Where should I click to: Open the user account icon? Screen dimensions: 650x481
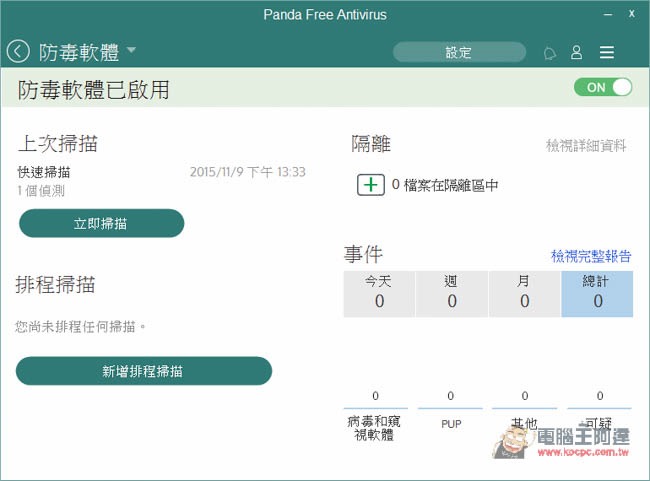coord(577,52)
